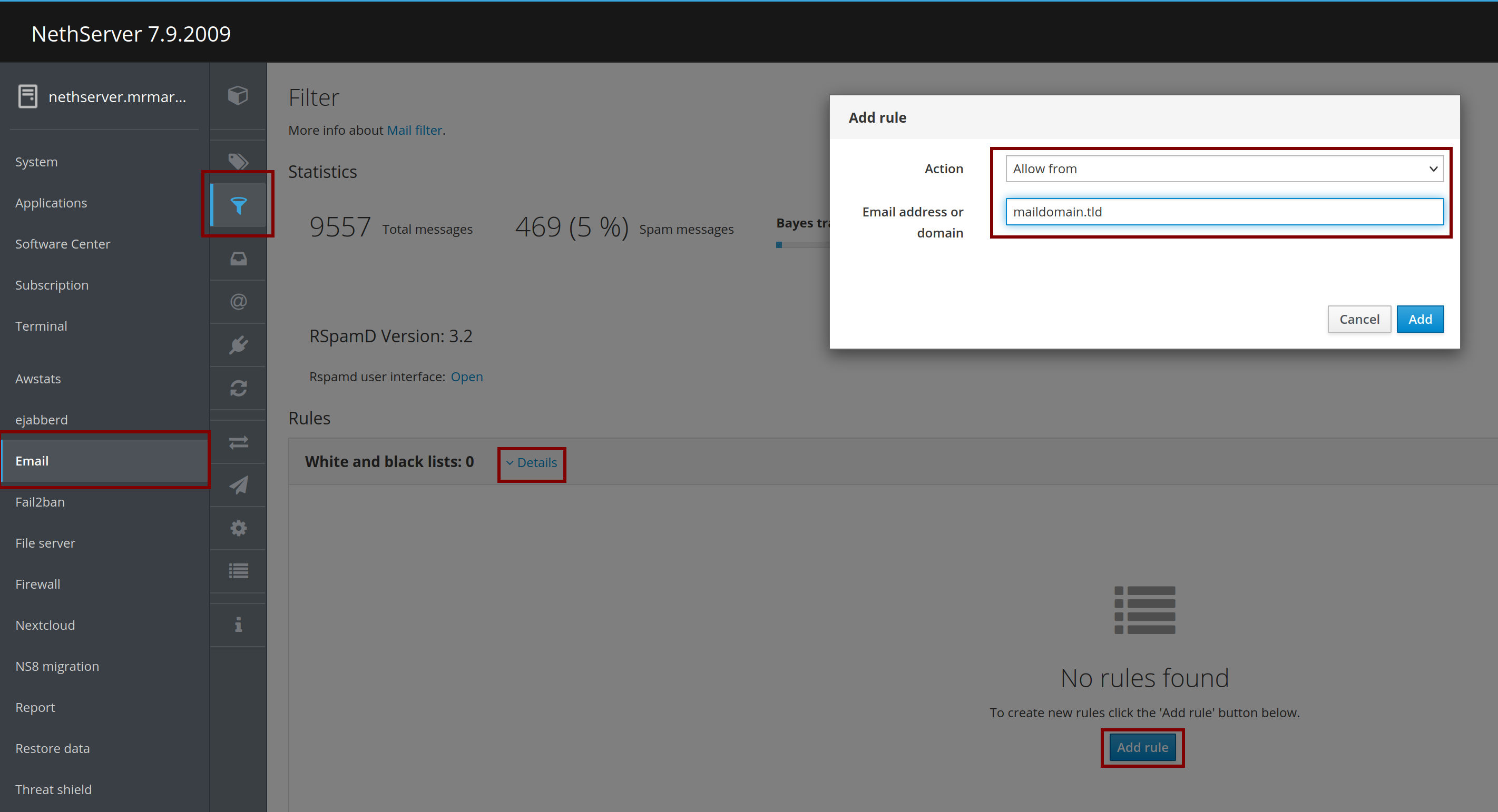The width and height of the screenshot is (1498, 812).
Task: Open the cube icon in the sidebar
Action: (x=238, y=95)
